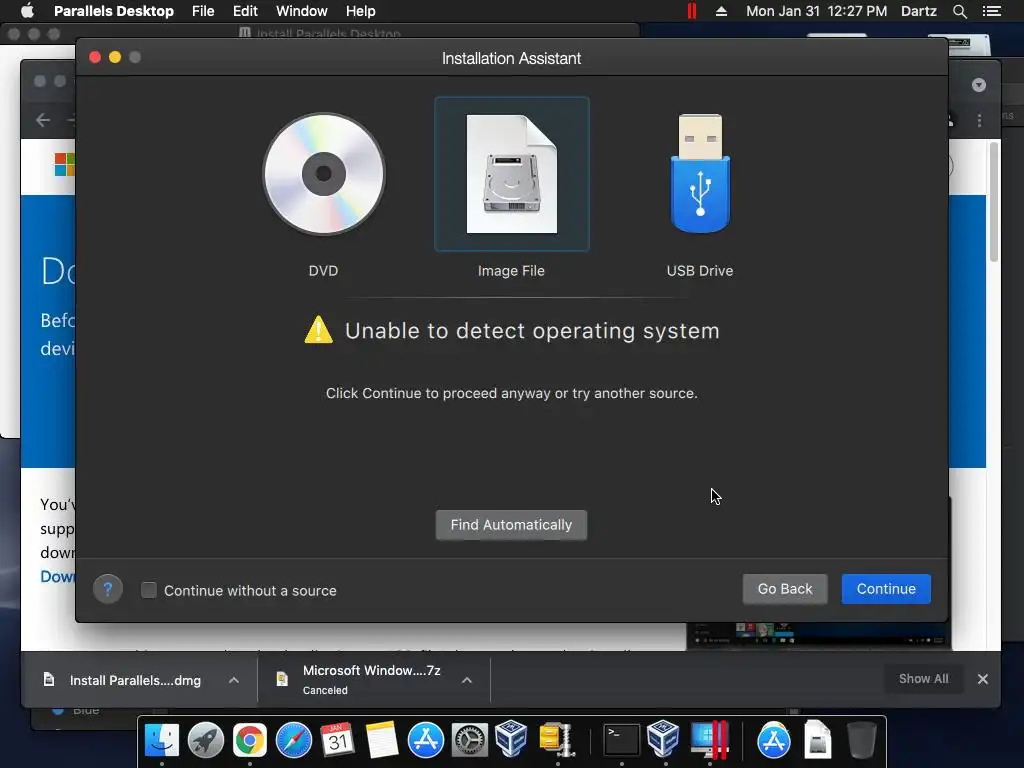Open help with the question mark button
The height and width of the screenshot is (768, 1024).
coord(108,589)
